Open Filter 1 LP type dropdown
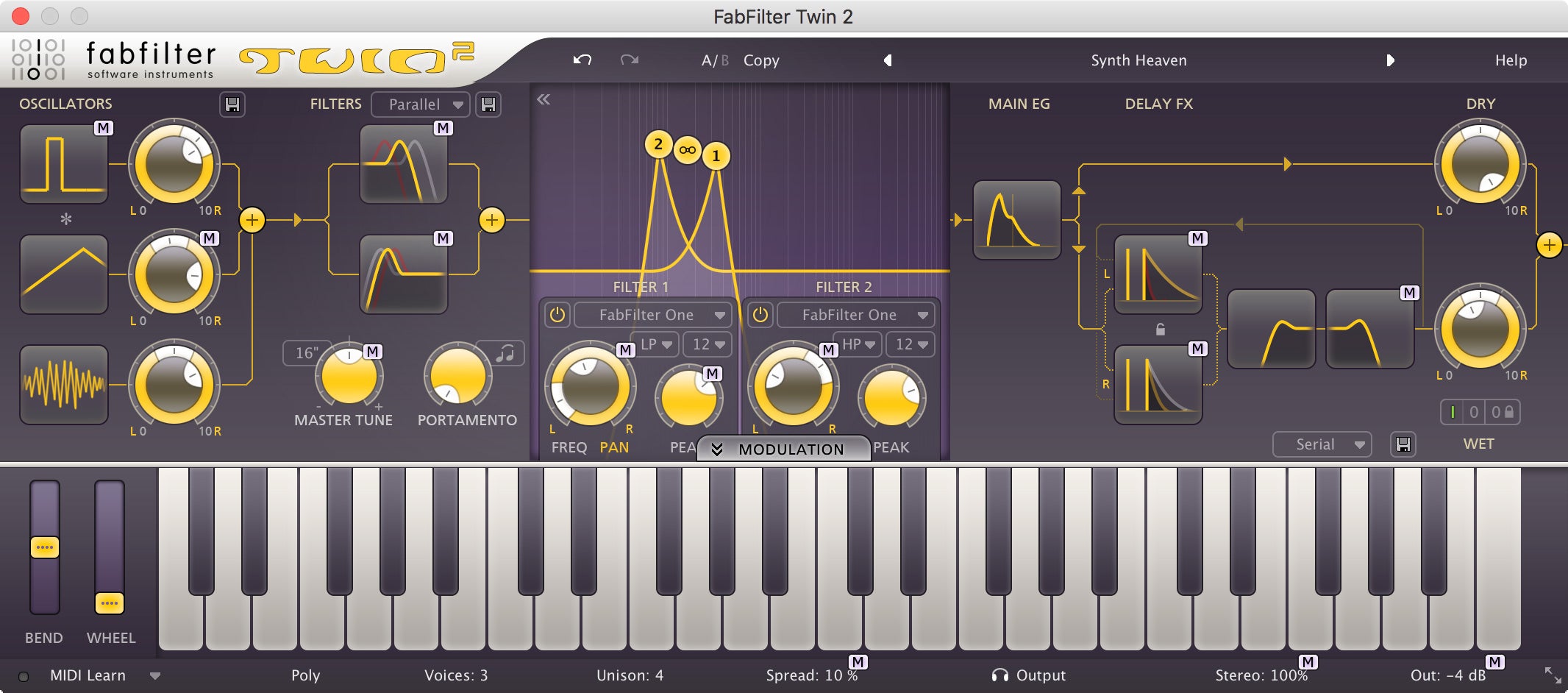This screenshot has width=1568, height=693. click(655, 344)
